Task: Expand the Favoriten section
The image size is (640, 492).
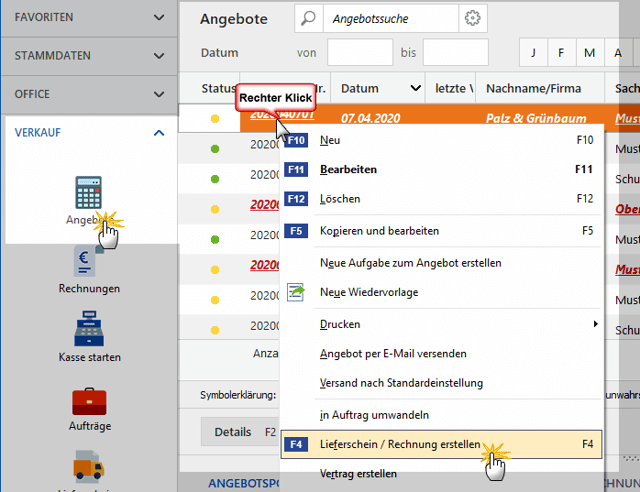Action: pos(159,17)
